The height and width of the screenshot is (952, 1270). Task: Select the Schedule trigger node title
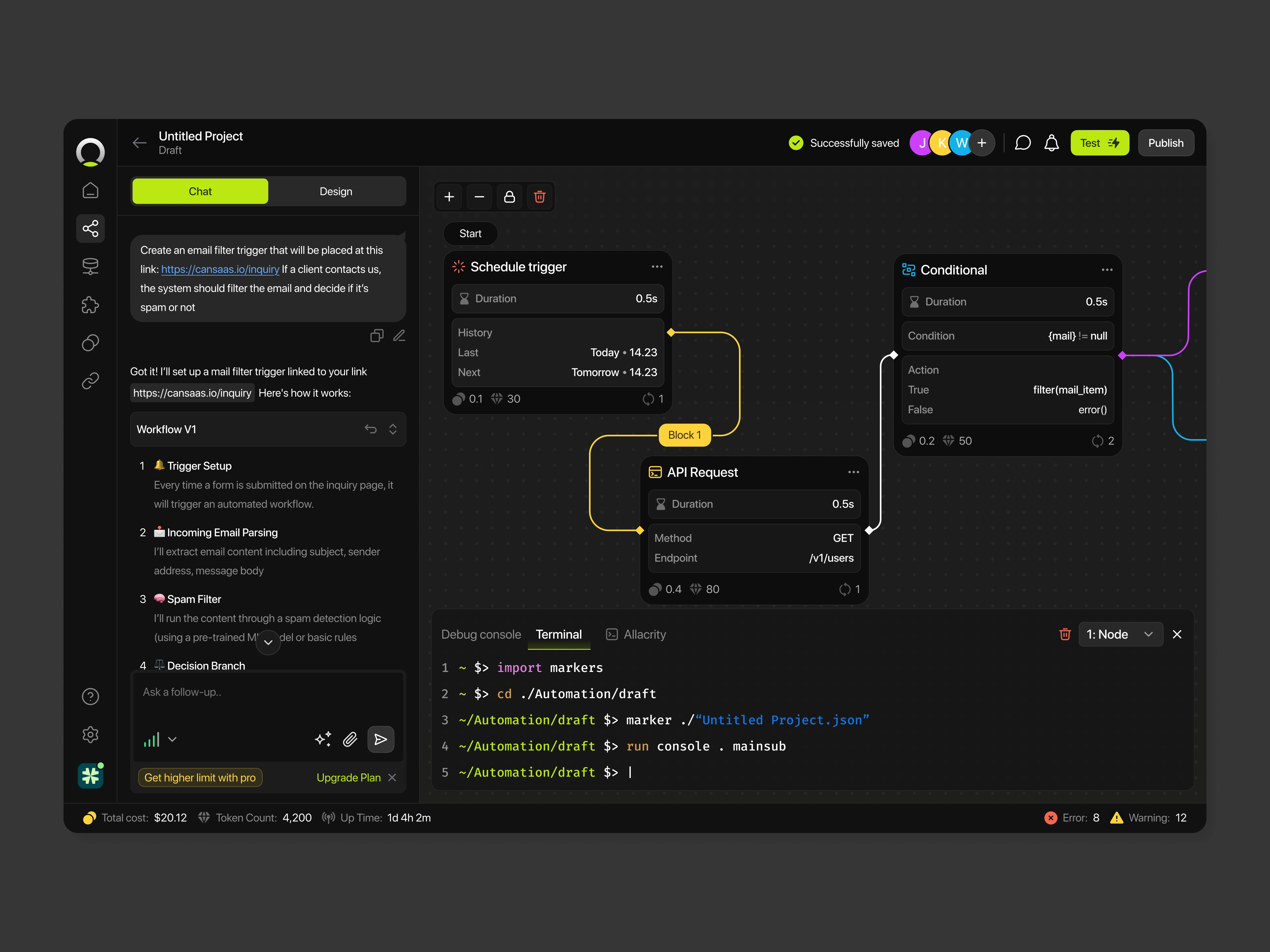coord(518,267)
